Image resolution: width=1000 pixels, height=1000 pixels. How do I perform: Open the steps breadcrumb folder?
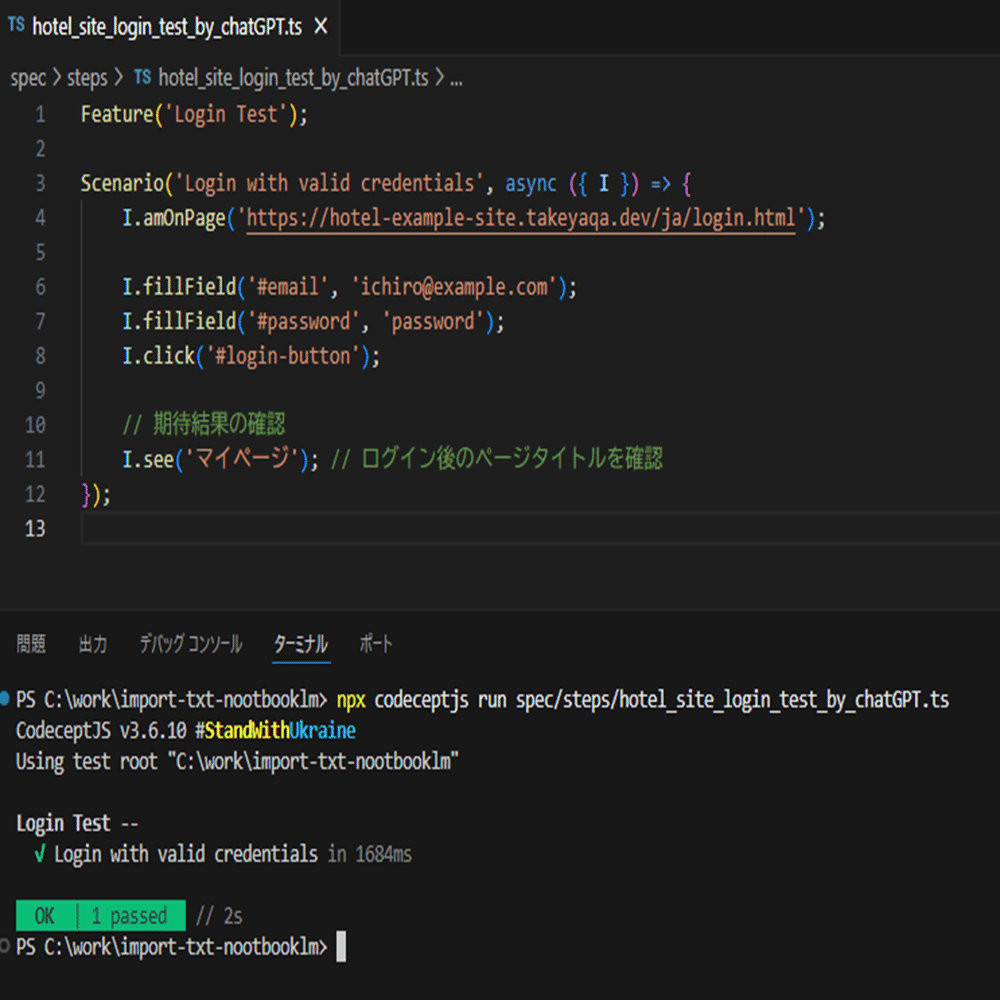point(87,78)
